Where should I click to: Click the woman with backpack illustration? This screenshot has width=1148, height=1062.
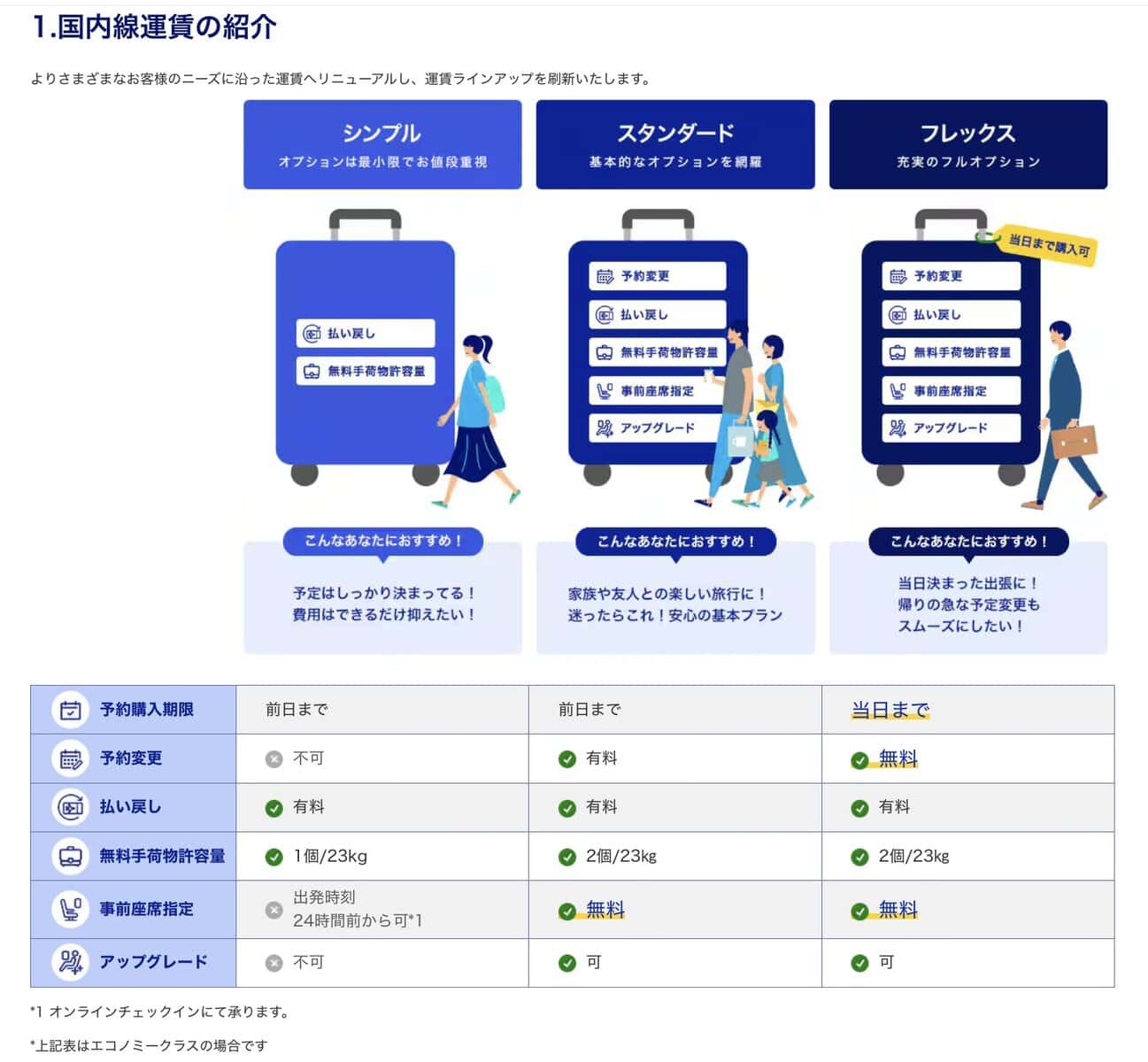[x=478, y=420]
